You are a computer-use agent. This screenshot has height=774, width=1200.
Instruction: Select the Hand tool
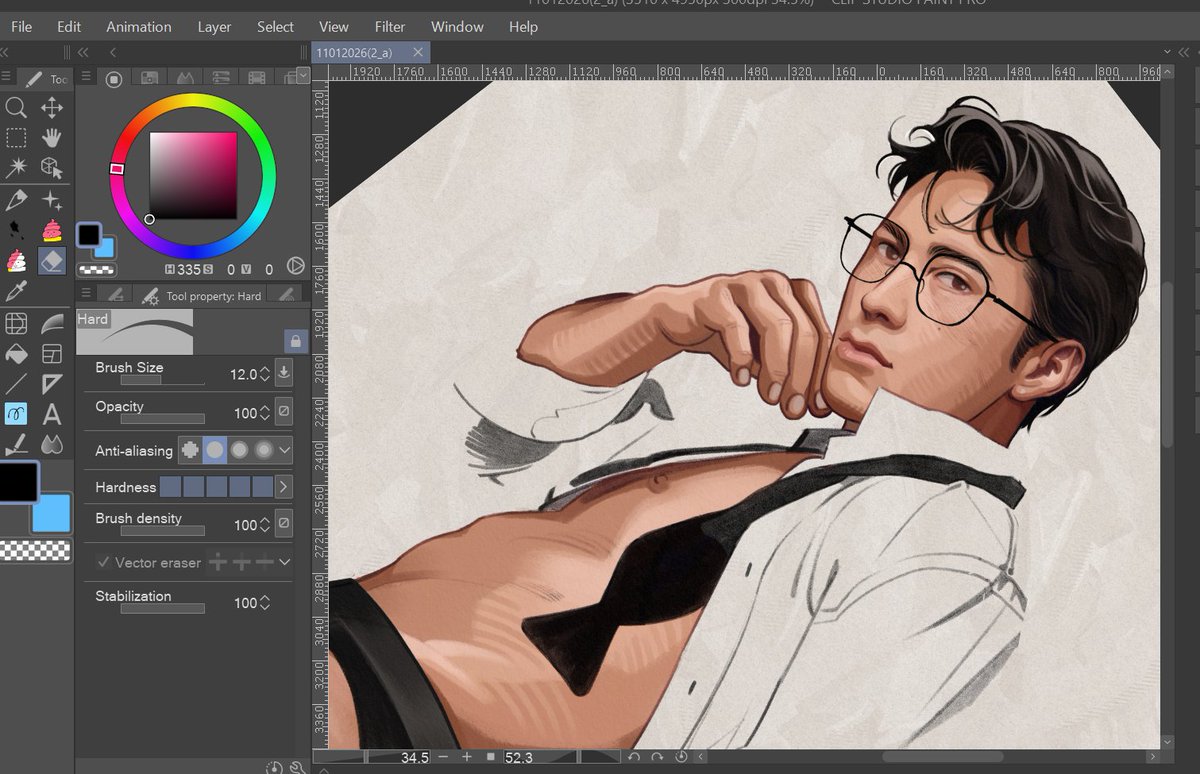click(51, 138)
